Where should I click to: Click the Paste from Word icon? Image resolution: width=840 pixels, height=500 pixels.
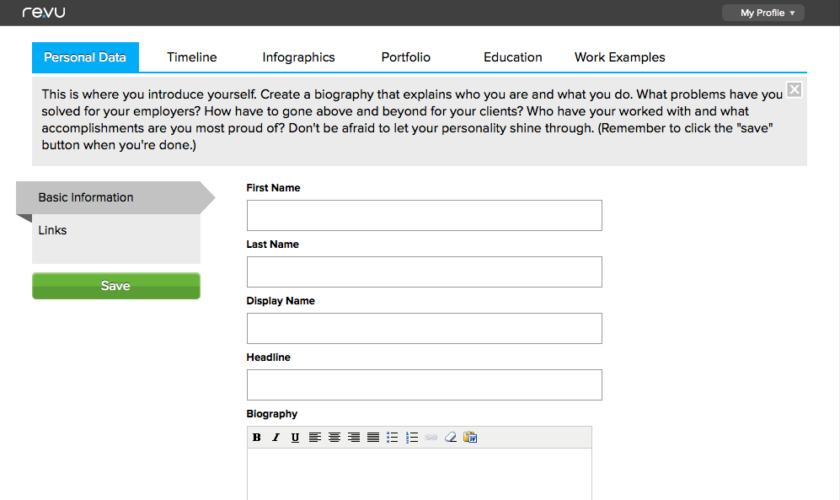point(470,438)
